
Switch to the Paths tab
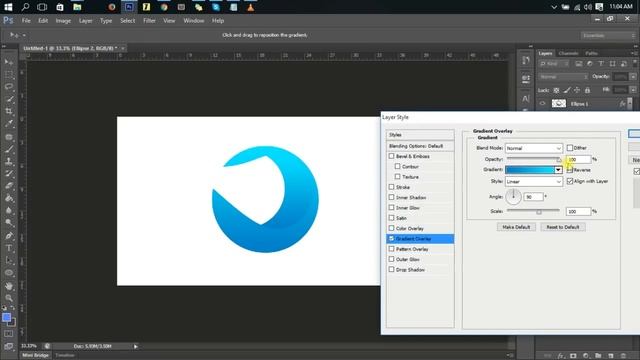click(591, 53)
